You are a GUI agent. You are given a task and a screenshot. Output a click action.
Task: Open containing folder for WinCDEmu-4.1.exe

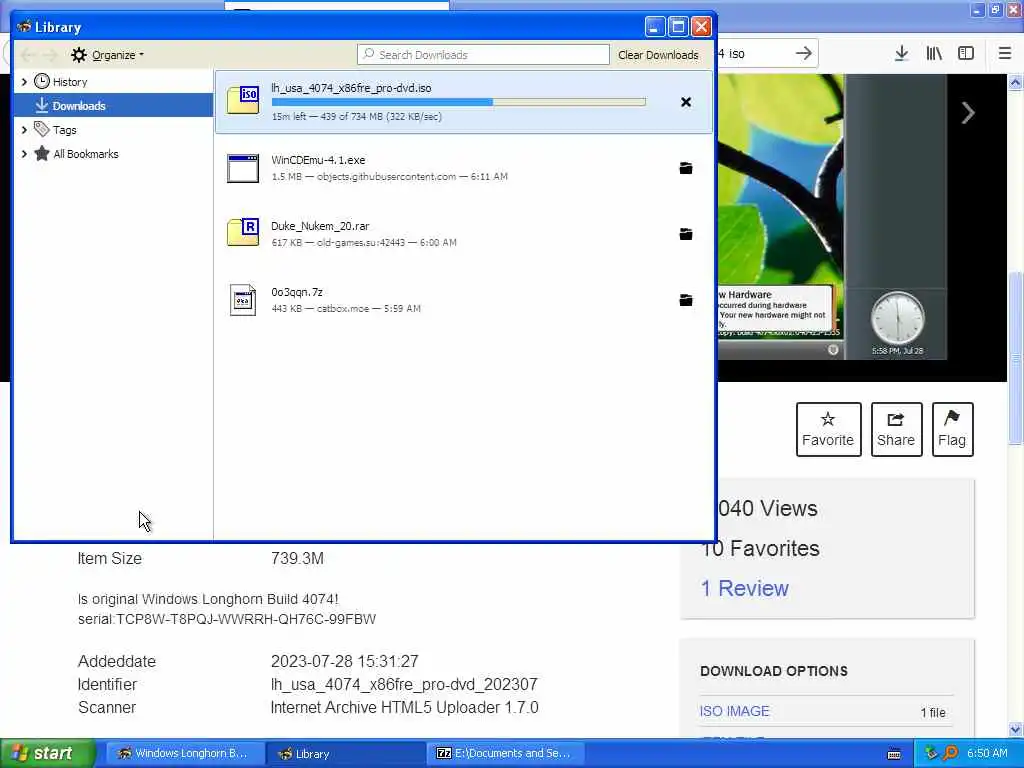[686, 168]
